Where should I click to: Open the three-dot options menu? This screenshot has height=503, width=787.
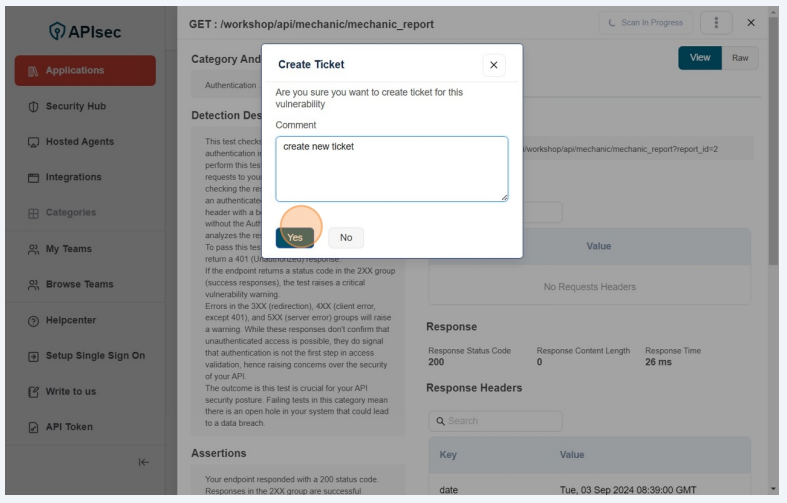pos(716,23)
